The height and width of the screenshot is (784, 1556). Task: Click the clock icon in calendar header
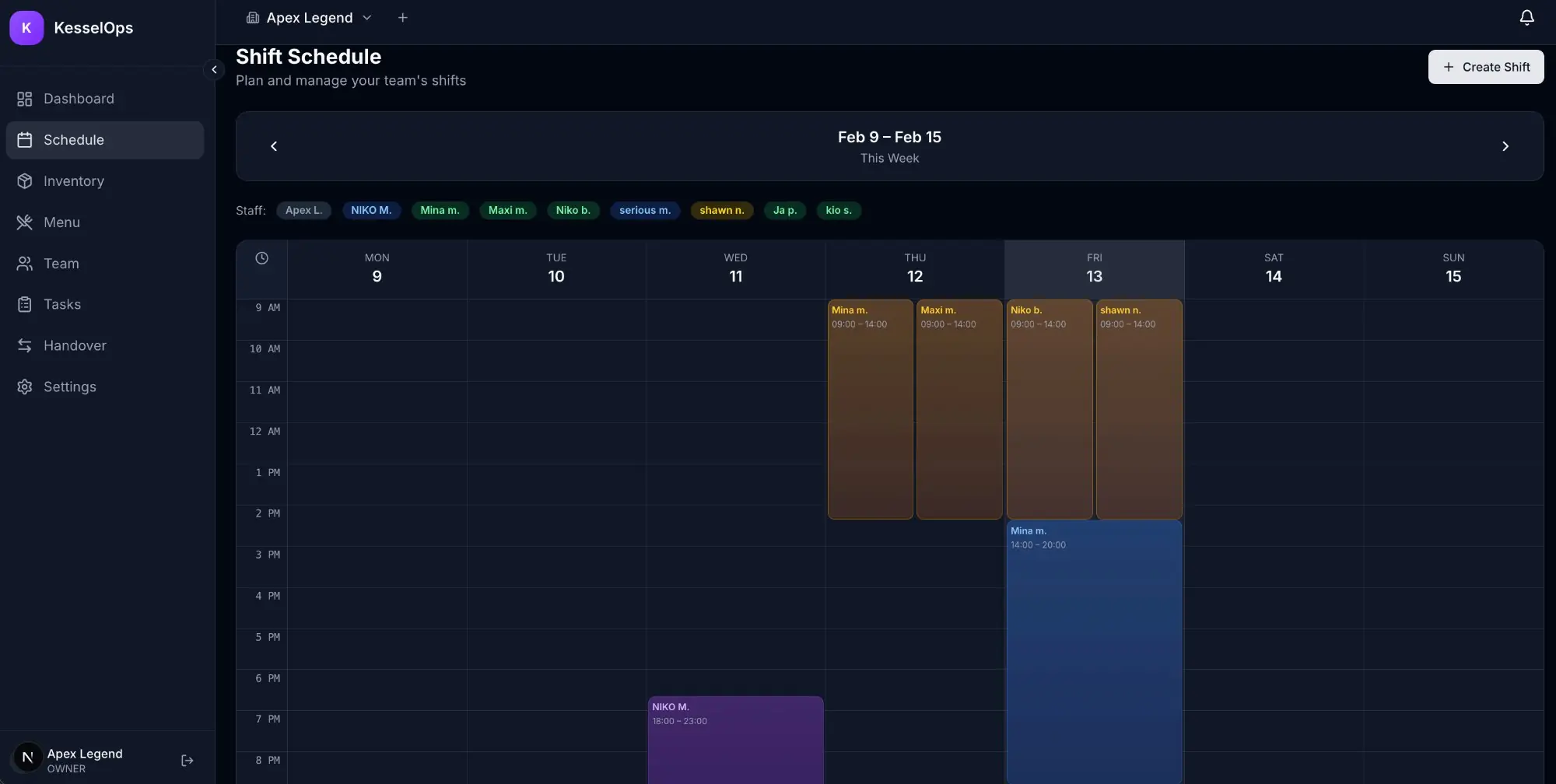[x=261, y=258]
